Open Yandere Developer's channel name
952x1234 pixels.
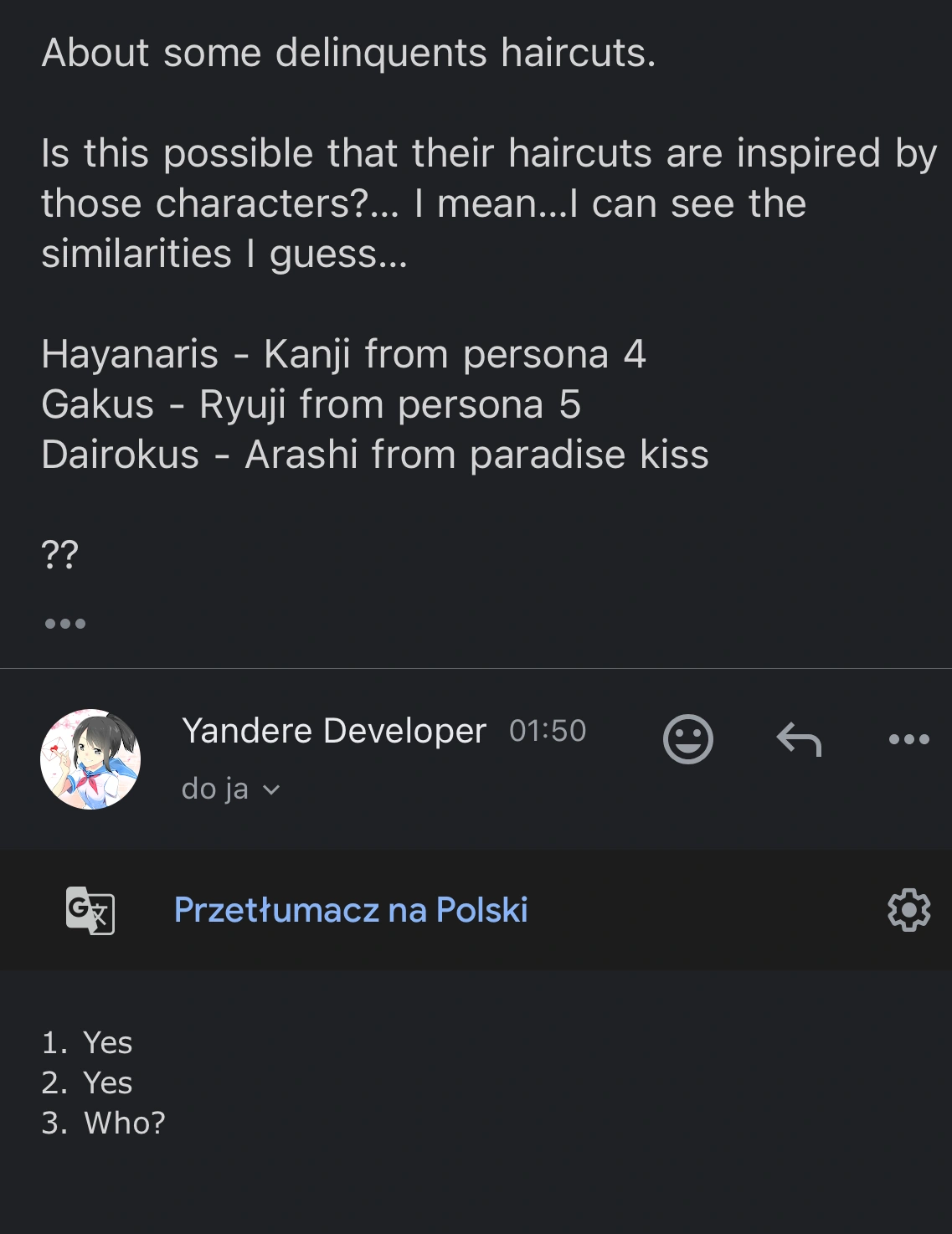coord(333,730)
